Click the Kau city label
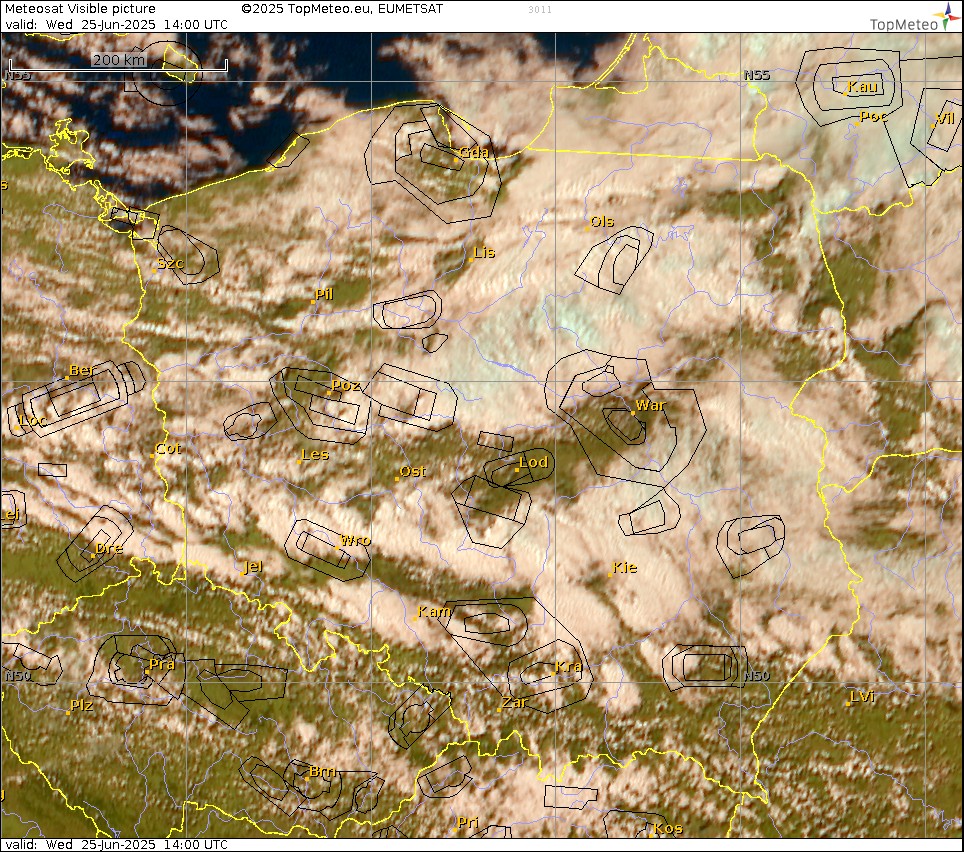This screenshot has width=964, height=852. click(862, 87)
